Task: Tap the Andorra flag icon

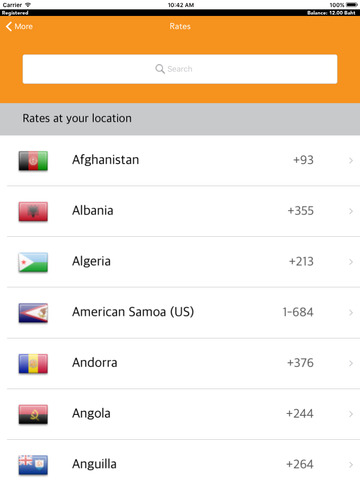Action: coord(33,363)
